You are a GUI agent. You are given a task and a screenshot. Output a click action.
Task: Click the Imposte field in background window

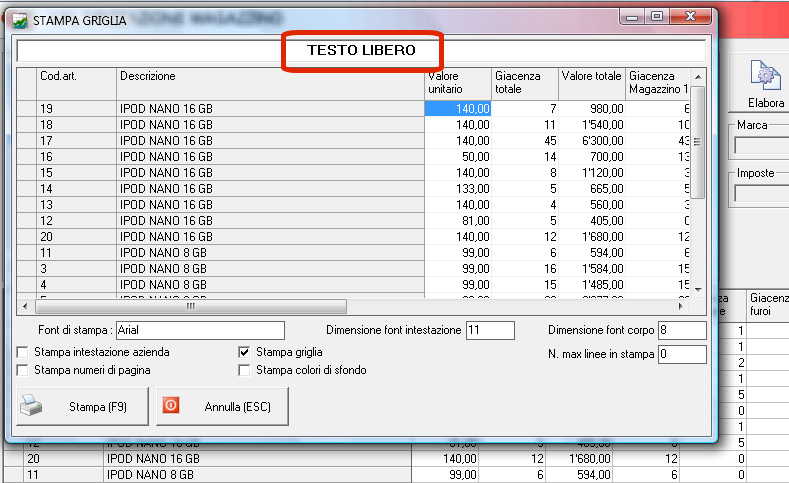coord(762,194)
